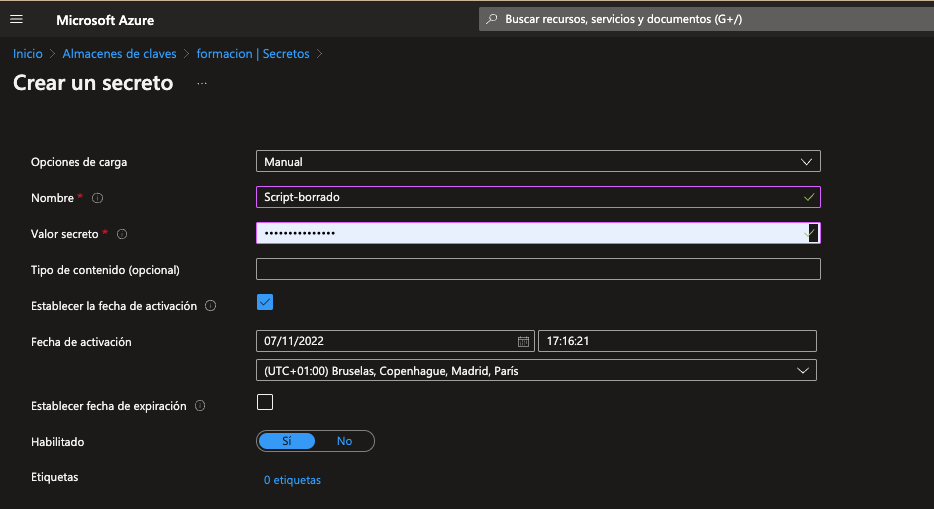Set Habilitado toggle to Sí

pos(287,441)
